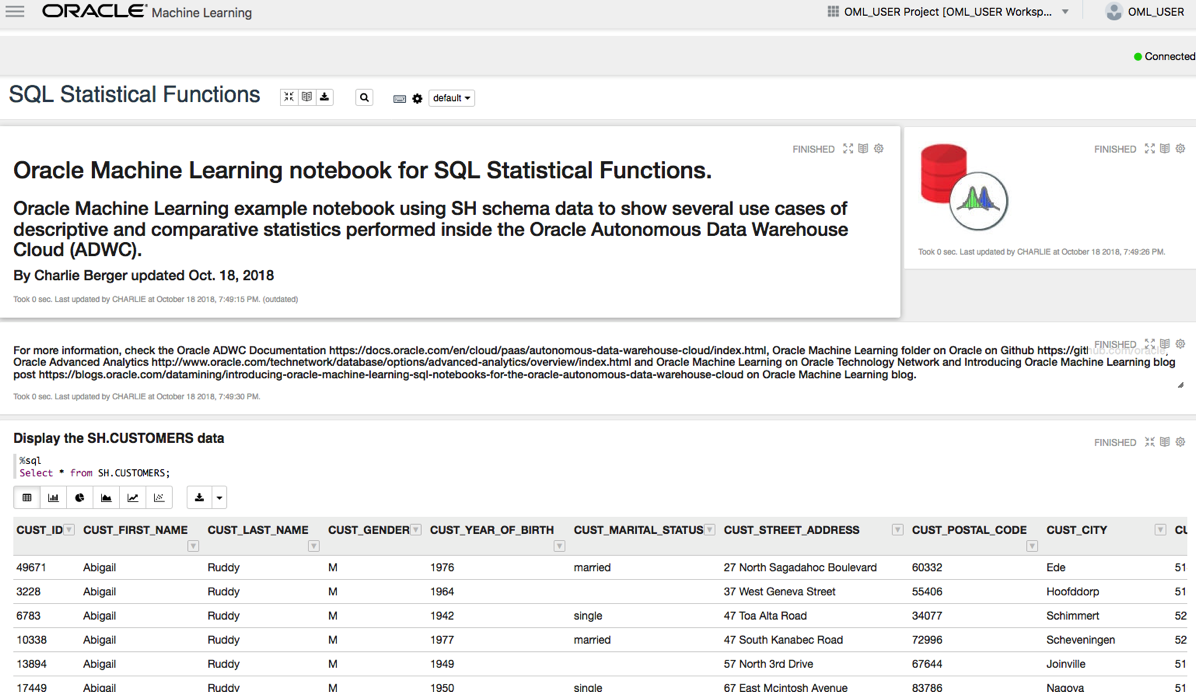Switch results to scatter chart view
Viewport: 1196px width, 692px height.
[159, 497]
